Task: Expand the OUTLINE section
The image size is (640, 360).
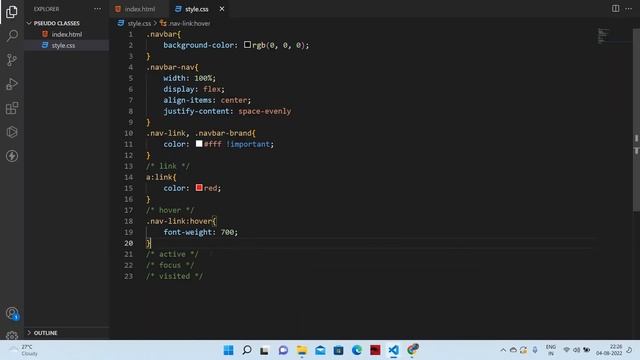Action: coord(45,333)
